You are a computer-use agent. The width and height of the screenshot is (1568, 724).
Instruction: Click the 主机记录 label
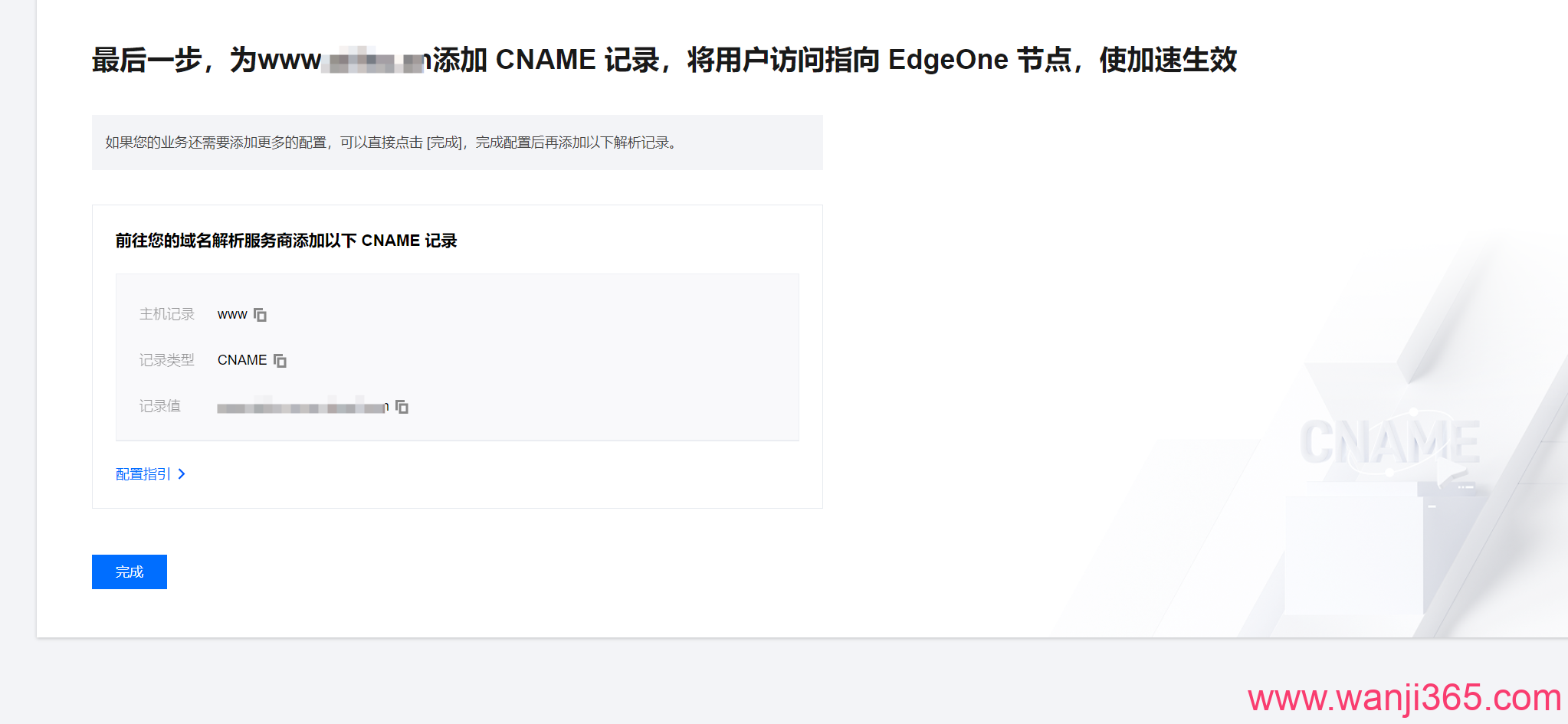(167, 314)
